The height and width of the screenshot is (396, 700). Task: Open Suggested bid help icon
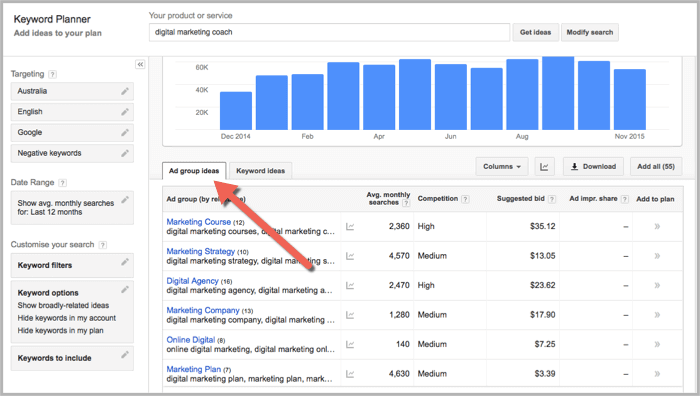pos(552,199)
